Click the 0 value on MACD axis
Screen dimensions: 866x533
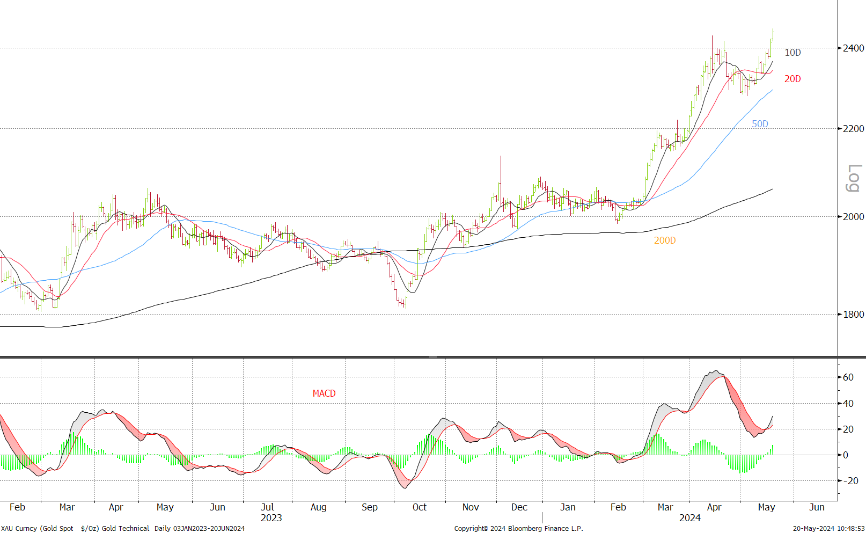point(846,455)
